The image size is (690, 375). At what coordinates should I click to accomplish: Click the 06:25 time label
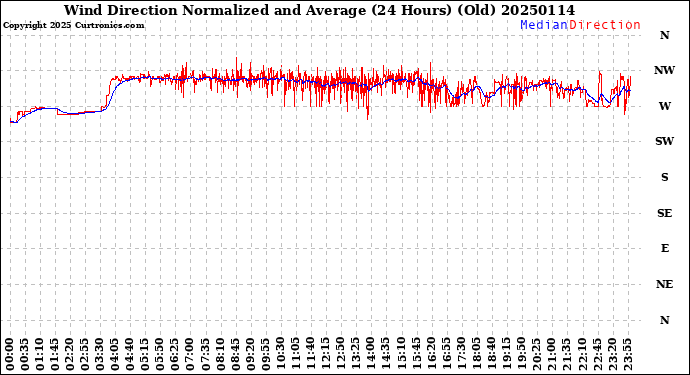tap(175, 354)
